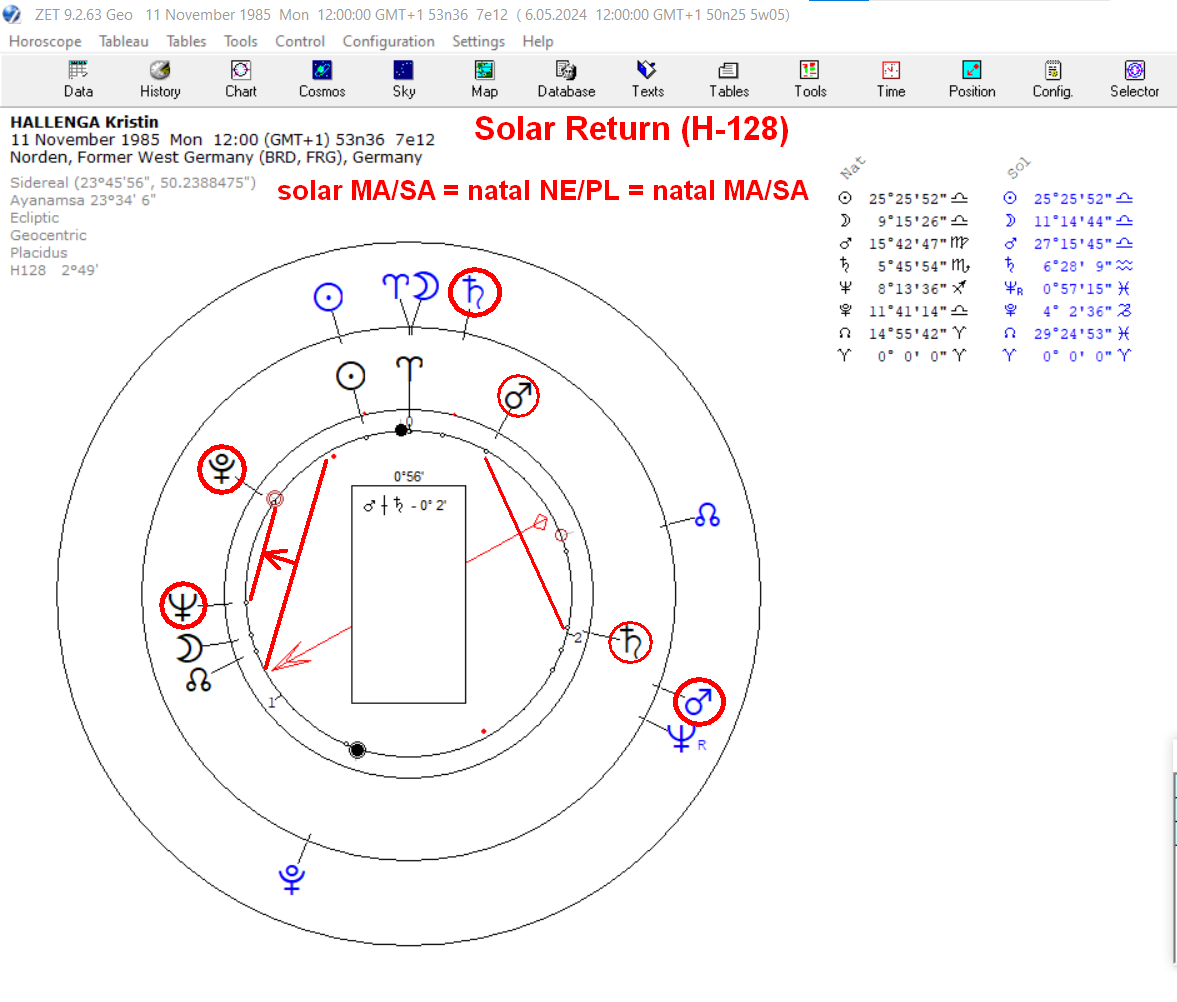Screen dimensions: 1177x1002
Task: Click the H128 2°49' harmonic label
Action: pyautogui.click(x=54, y=270)
